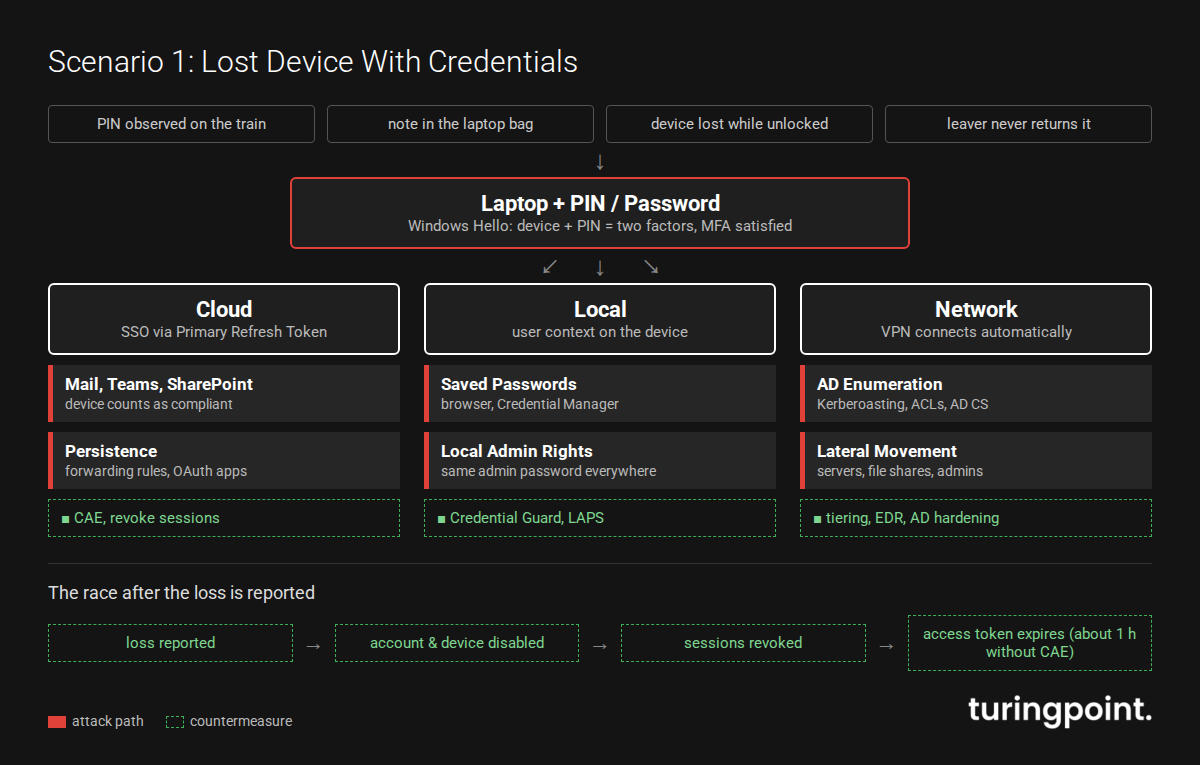Click the 'attack path' legend label

[108, 722]
